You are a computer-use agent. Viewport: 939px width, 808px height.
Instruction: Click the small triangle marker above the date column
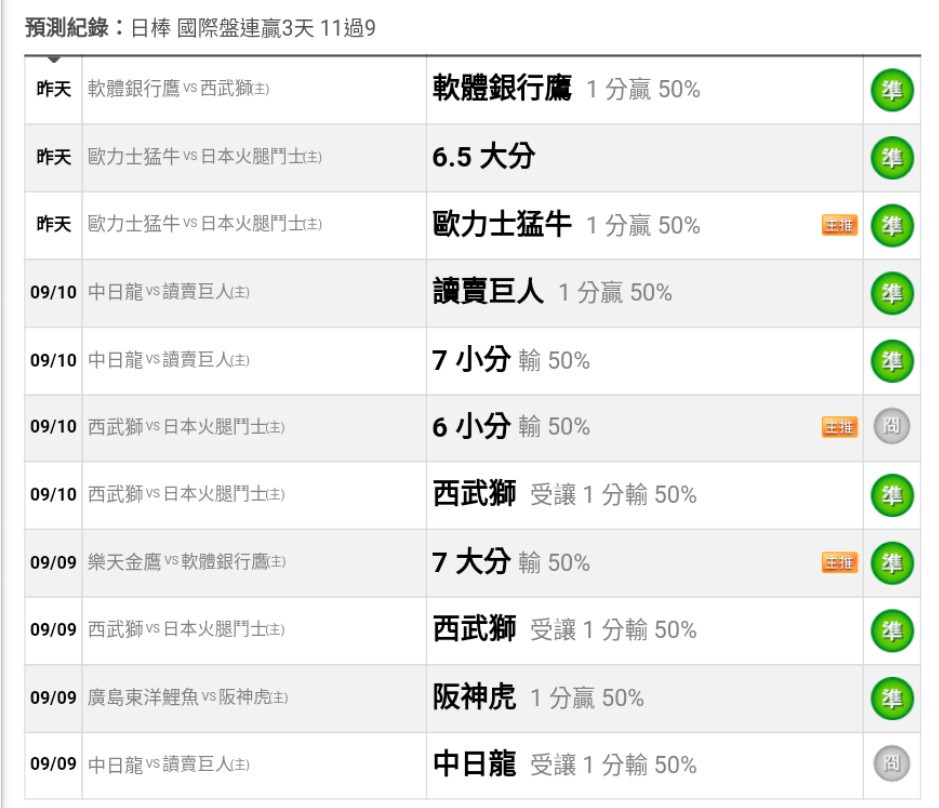pos(54,59)
